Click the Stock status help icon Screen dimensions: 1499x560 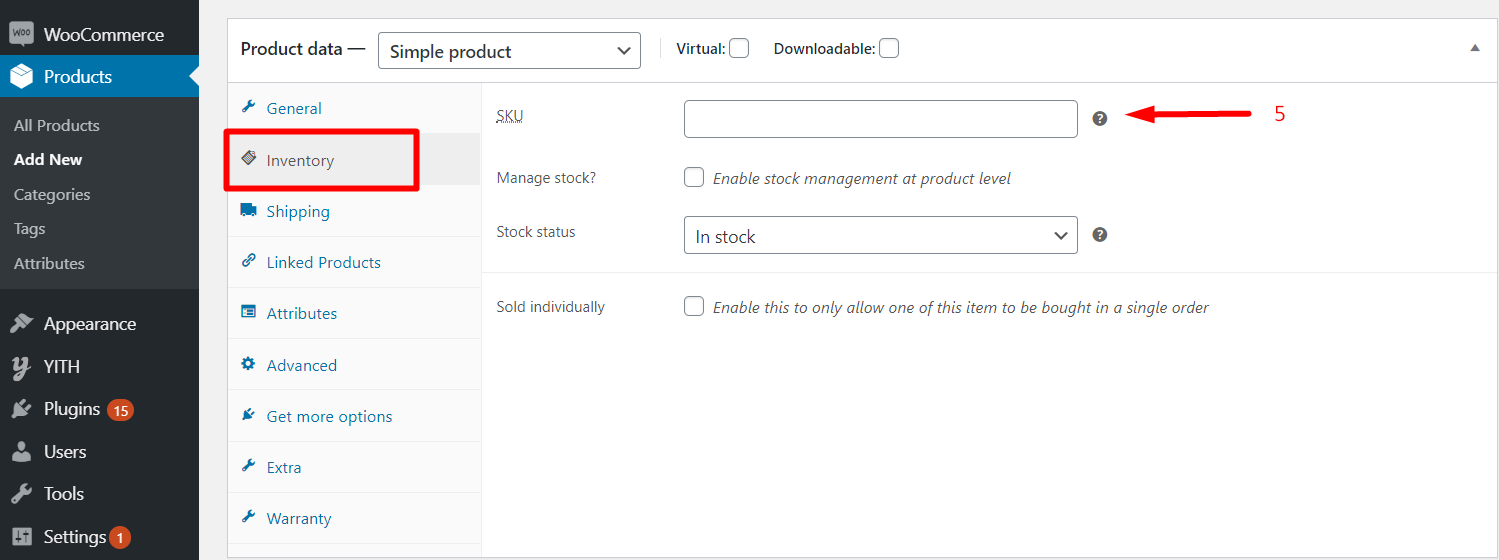tap(1100, 235)
